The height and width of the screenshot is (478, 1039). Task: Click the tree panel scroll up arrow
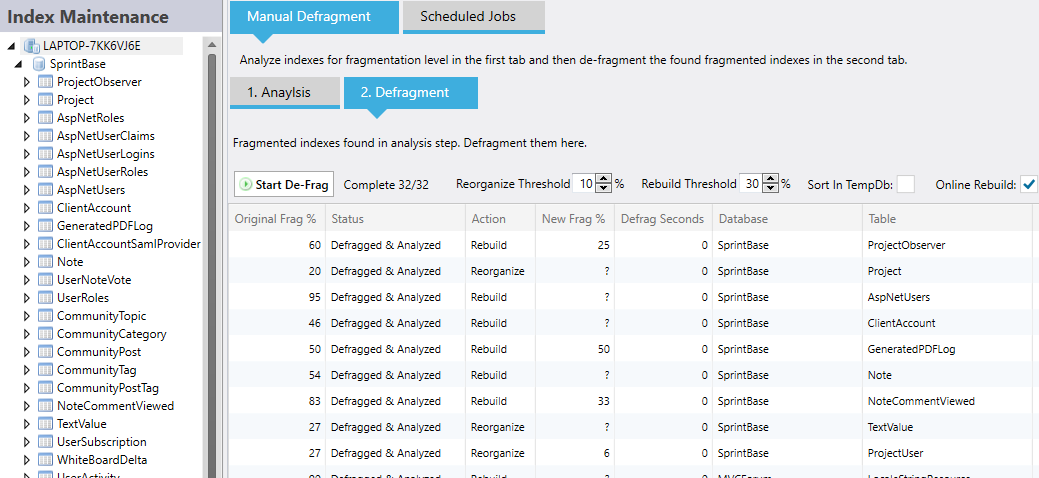point(212,45)
